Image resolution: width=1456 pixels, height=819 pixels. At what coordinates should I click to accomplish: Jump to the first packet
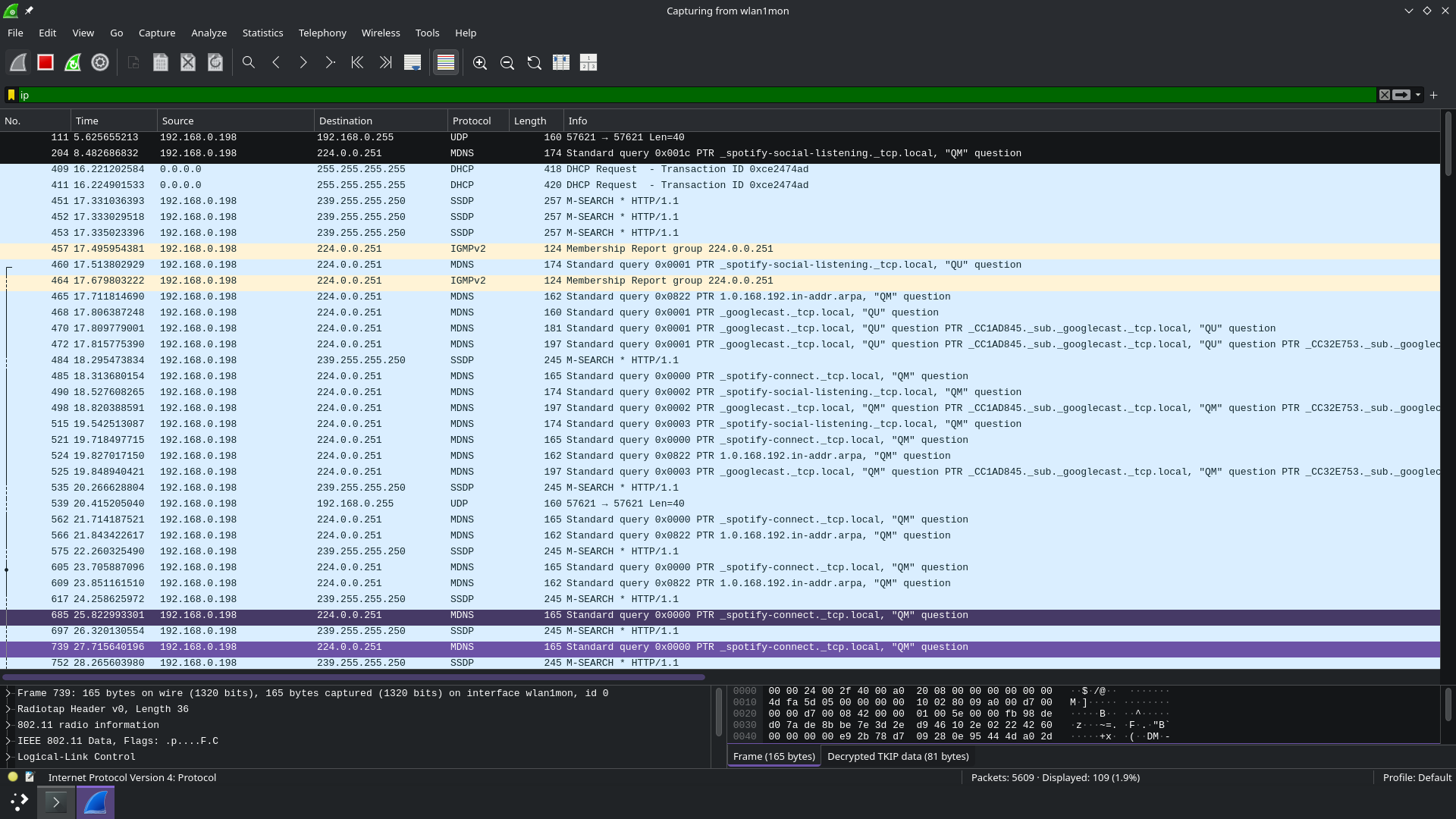tap(357, 63)
